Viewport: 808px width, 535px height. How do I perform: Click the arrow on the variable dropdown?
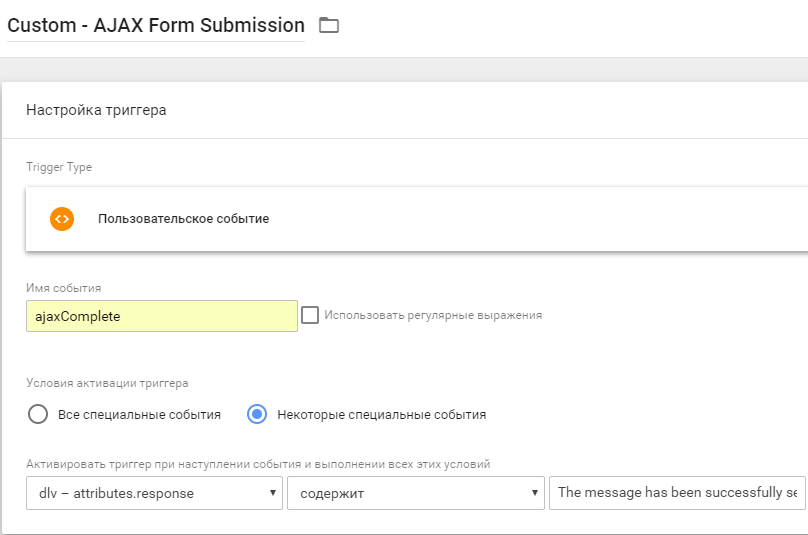click(x=273, y=492)
